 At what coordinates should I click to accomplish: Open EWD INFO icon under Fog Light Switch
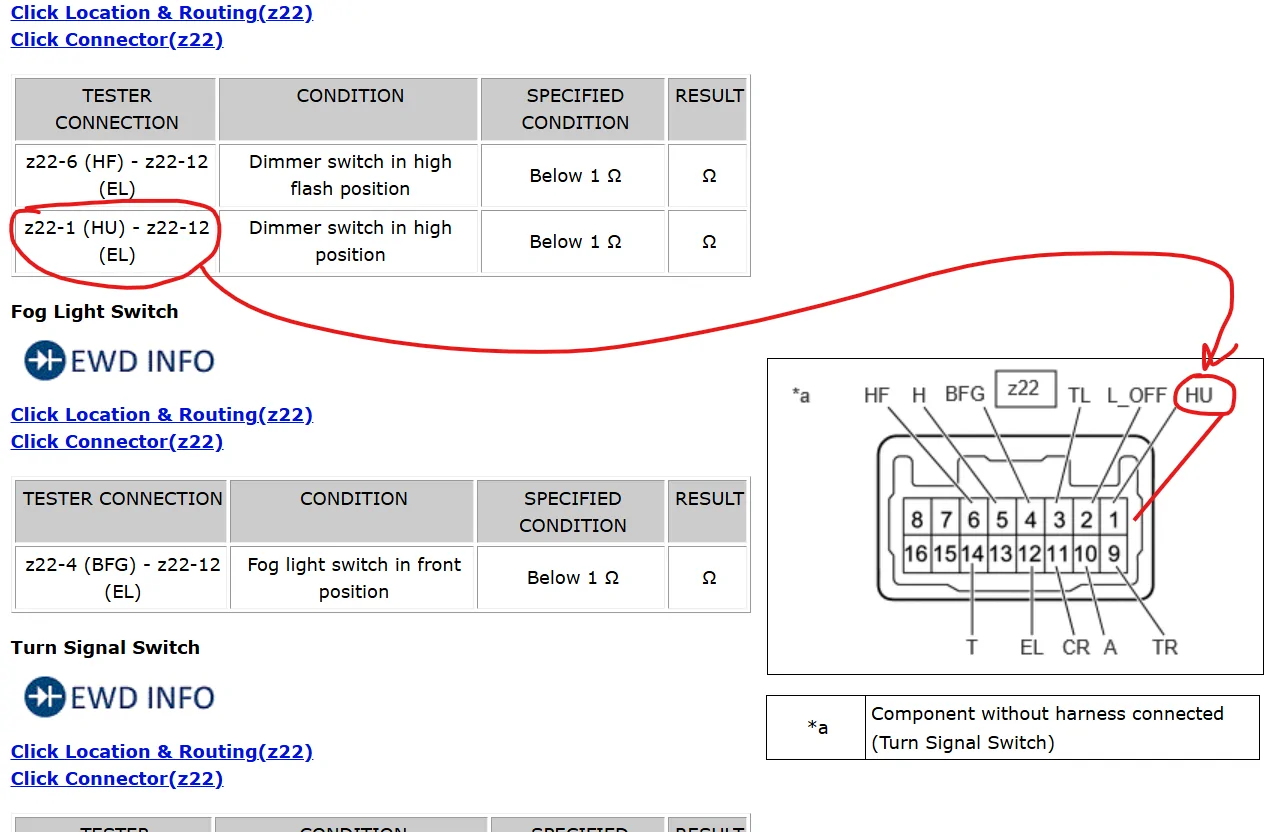pyautogui.click(x=119, y=360)
